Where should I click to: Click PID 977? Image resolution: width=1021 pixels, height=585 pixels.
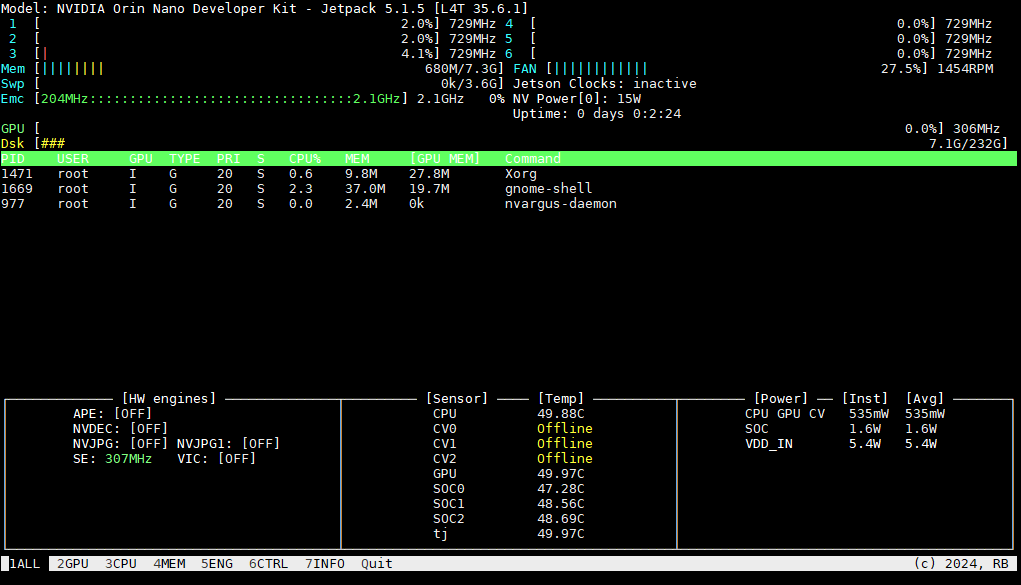pos(13,203)
